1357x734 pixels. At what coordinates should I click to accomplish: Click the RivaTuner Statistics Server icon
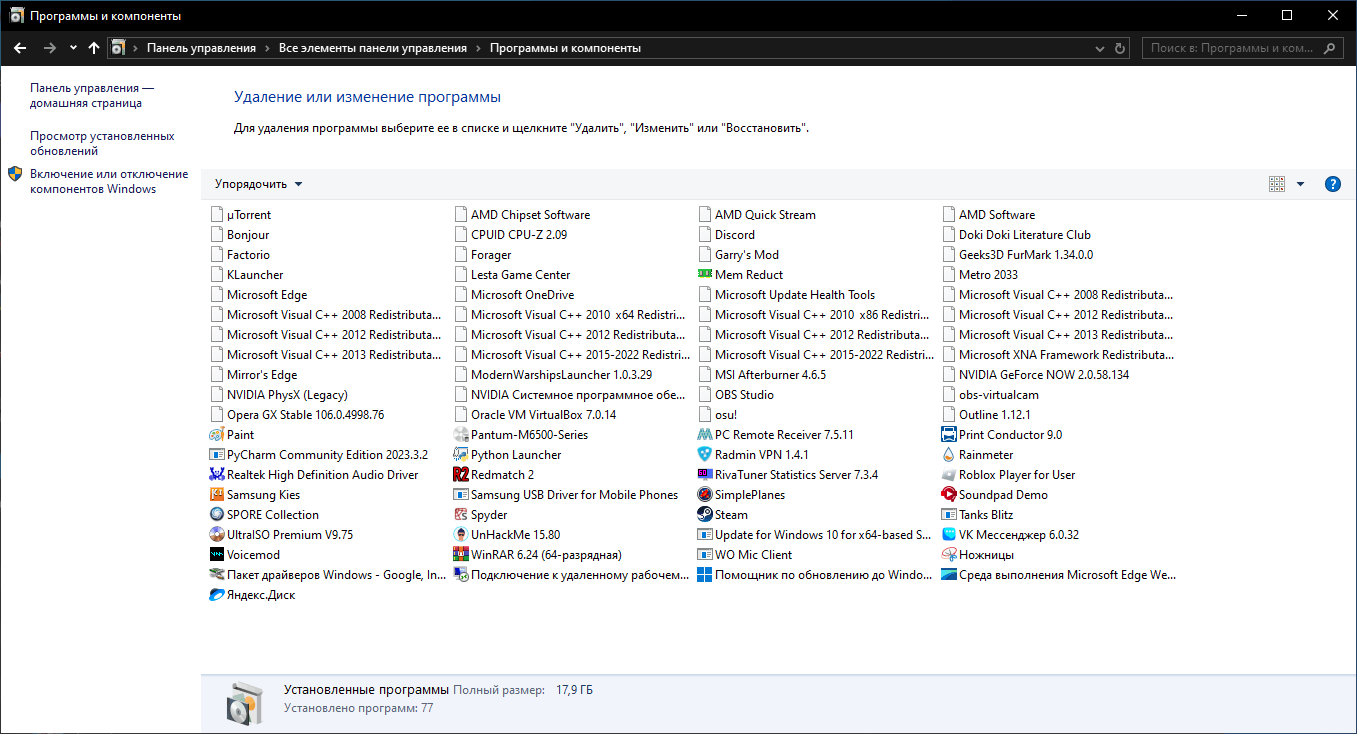(x=705, y=475)
